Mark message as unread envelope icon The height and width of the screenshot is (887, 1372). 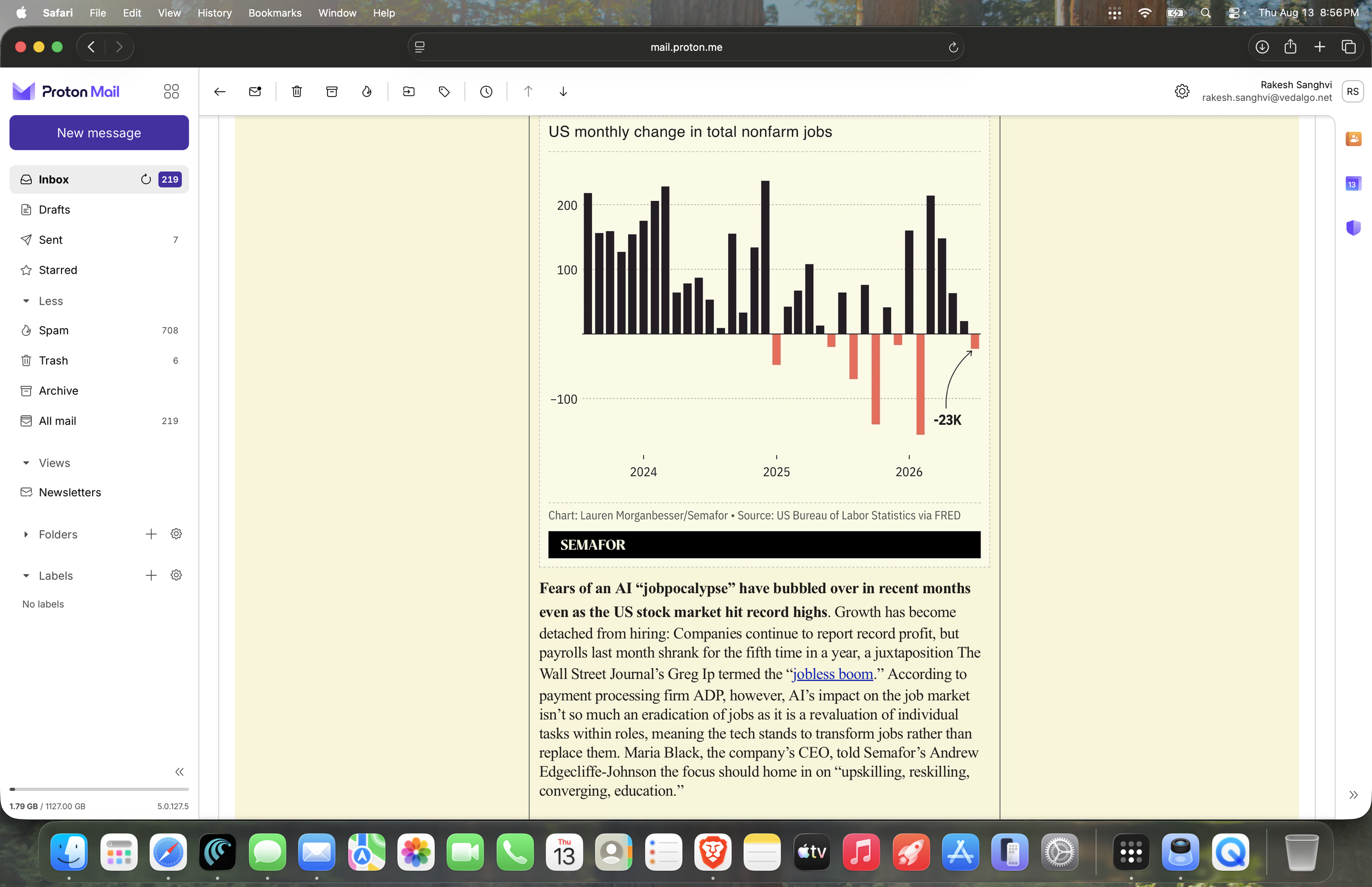255,92
